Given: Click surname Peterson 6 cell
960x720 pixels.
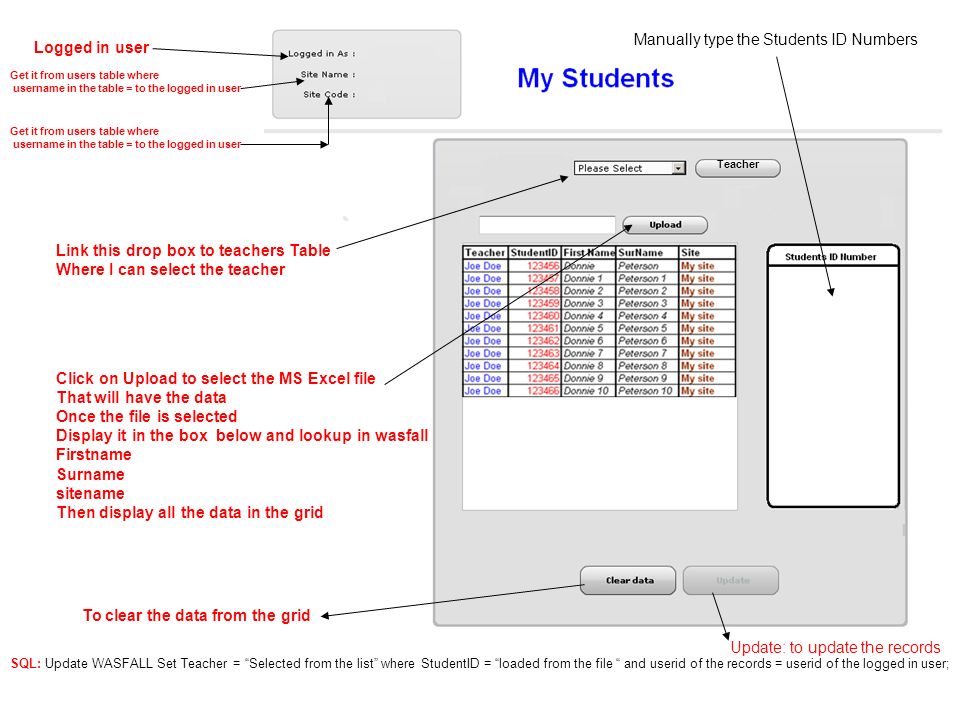Looking at the screenshot, I should pos(647,340).
